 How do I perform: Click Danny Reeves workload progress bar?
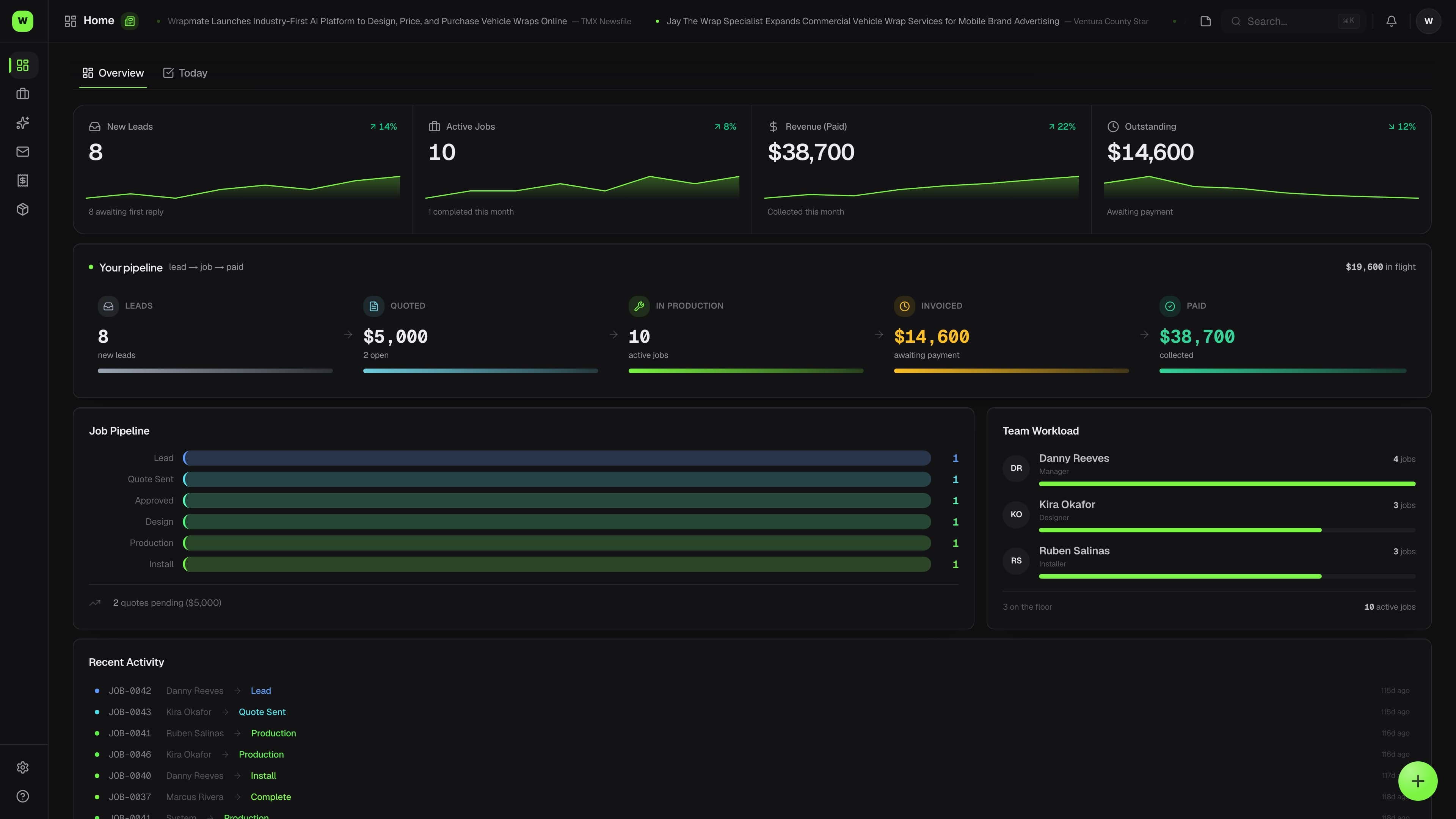tap(1227, 484)
